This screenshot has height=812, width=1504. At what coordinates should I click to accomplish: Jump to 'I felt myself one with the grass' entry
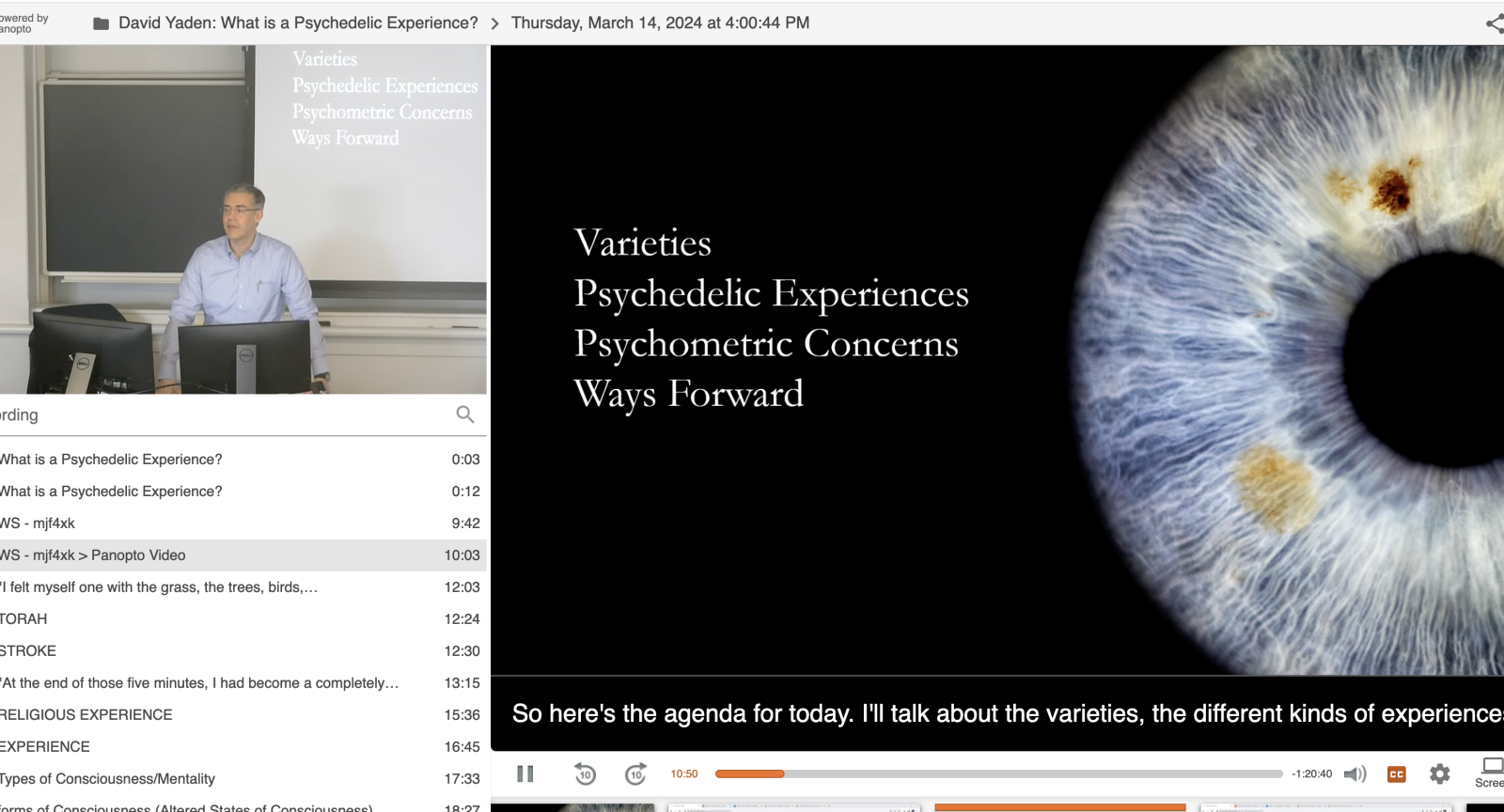click(243, 587)
